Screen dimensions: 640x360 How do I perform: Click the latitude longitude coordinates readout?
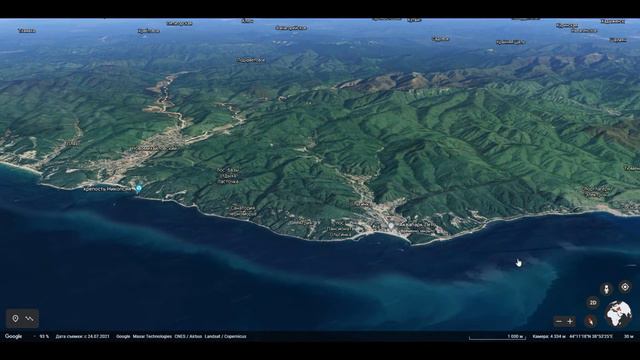point(591,336)
